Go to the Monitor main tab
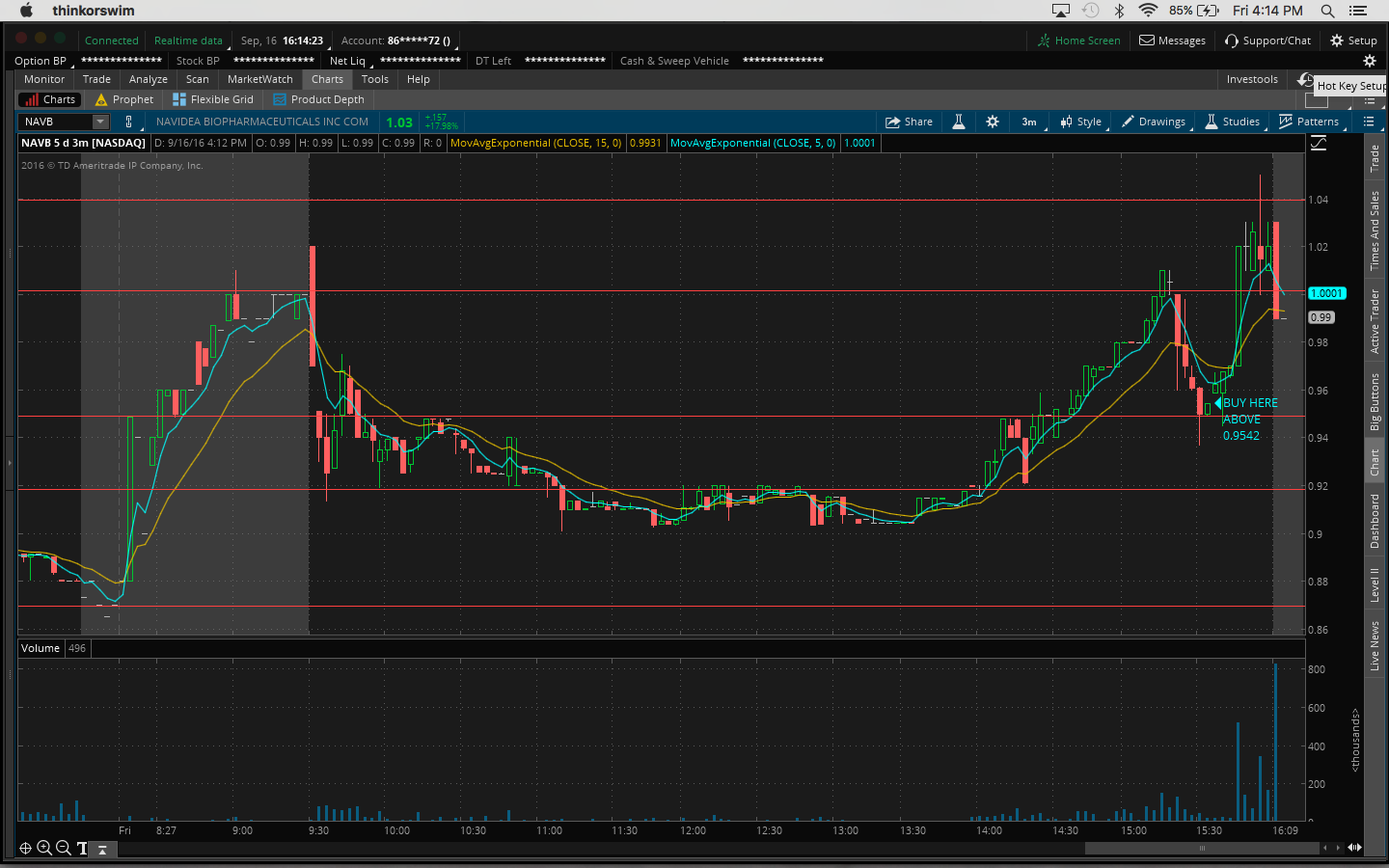The width and height of the screenshot is (1389, 868). tap(44, 79)
